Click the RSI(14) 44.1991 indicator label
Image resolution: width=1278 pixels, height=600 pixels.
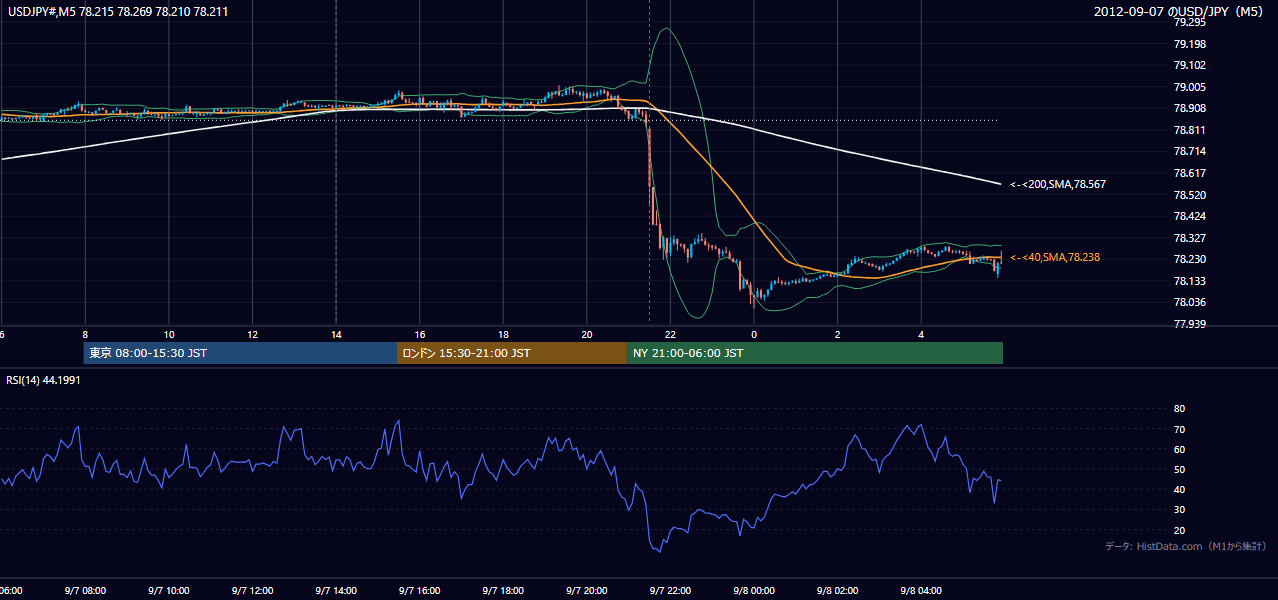[x=43, y=379]
